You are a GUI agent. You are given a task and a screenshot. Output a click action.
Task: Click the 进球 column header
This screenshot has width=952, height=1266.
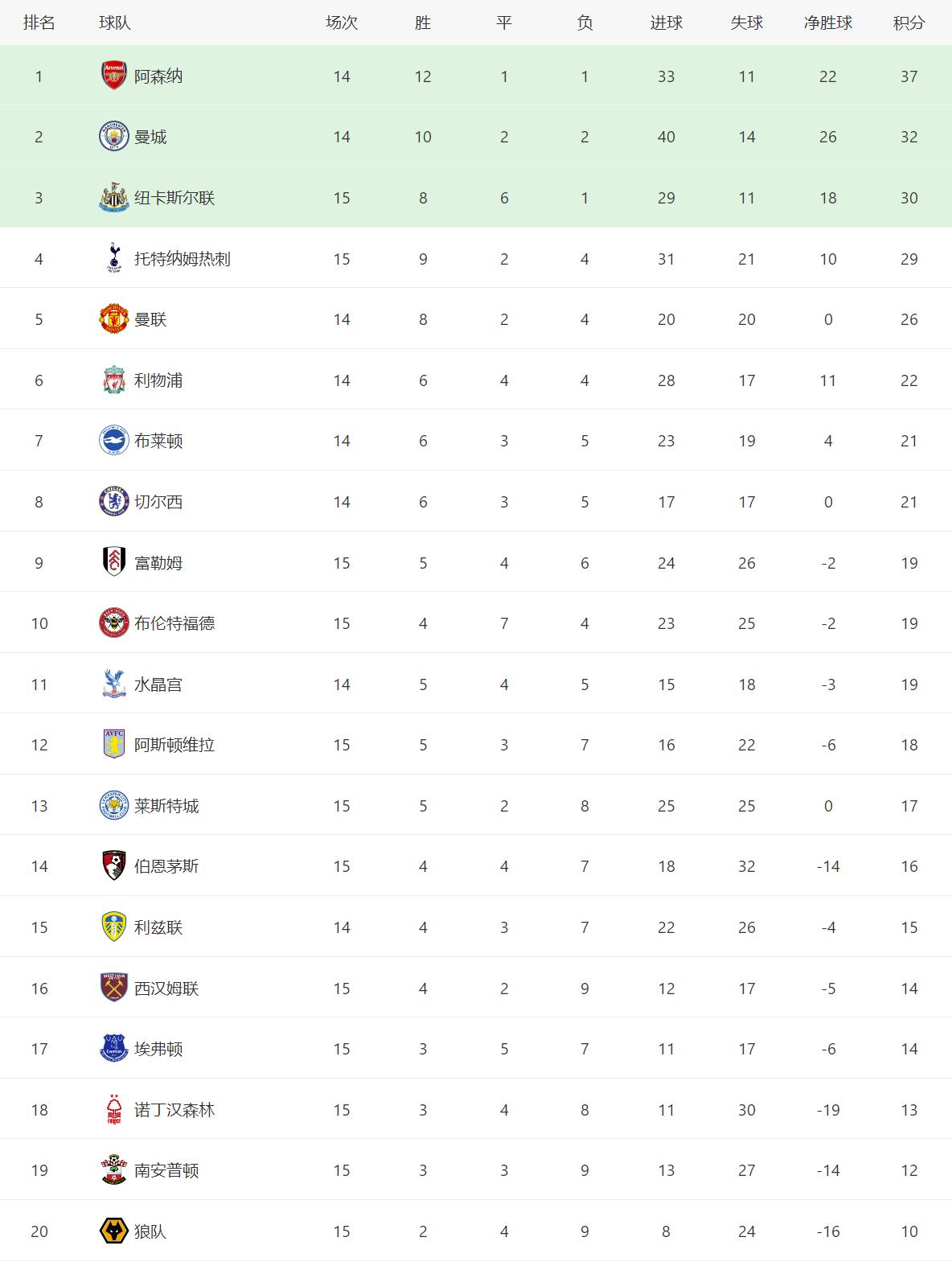point(666,23)
